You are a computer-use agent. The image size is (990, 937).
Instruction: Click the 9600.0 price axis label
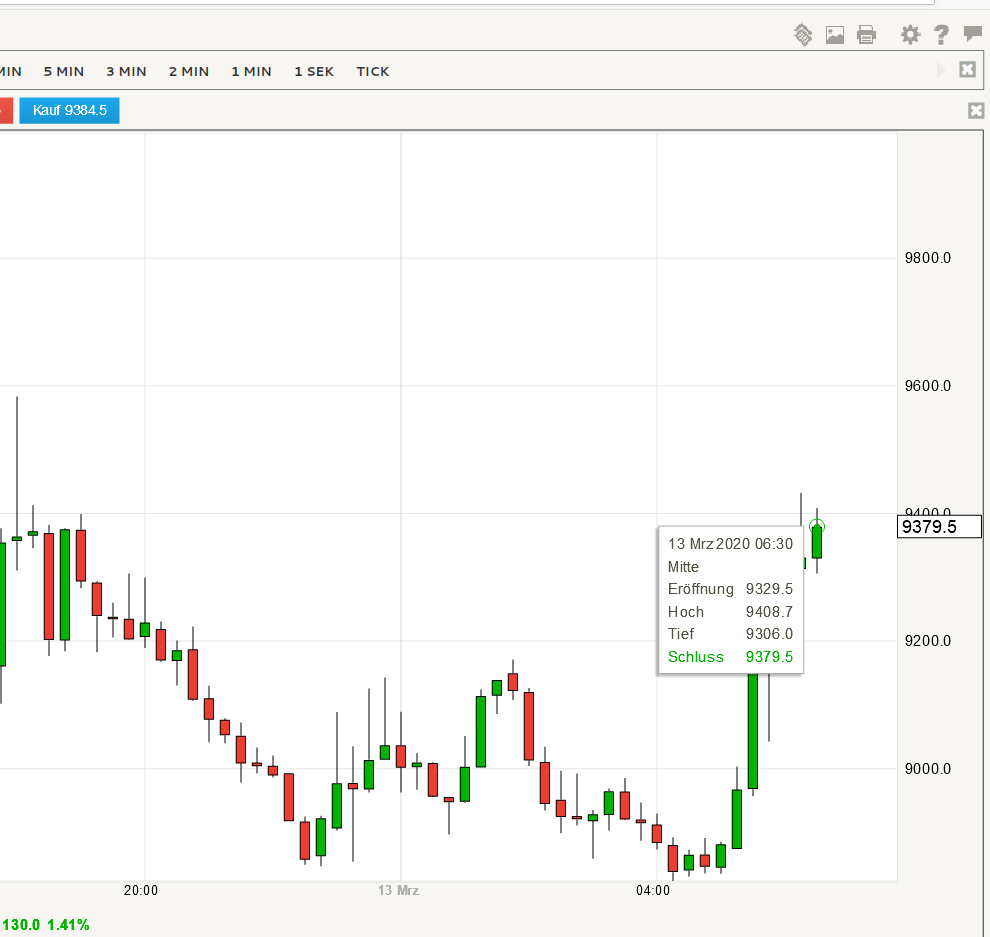pos(927,386)
